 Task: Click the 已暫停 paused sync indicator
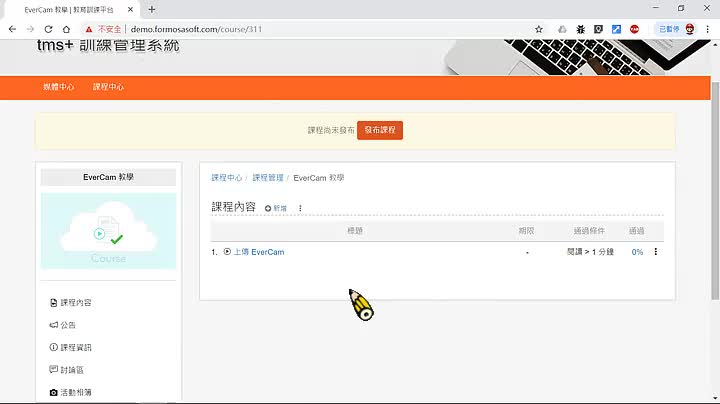click(x=669, y=29)
